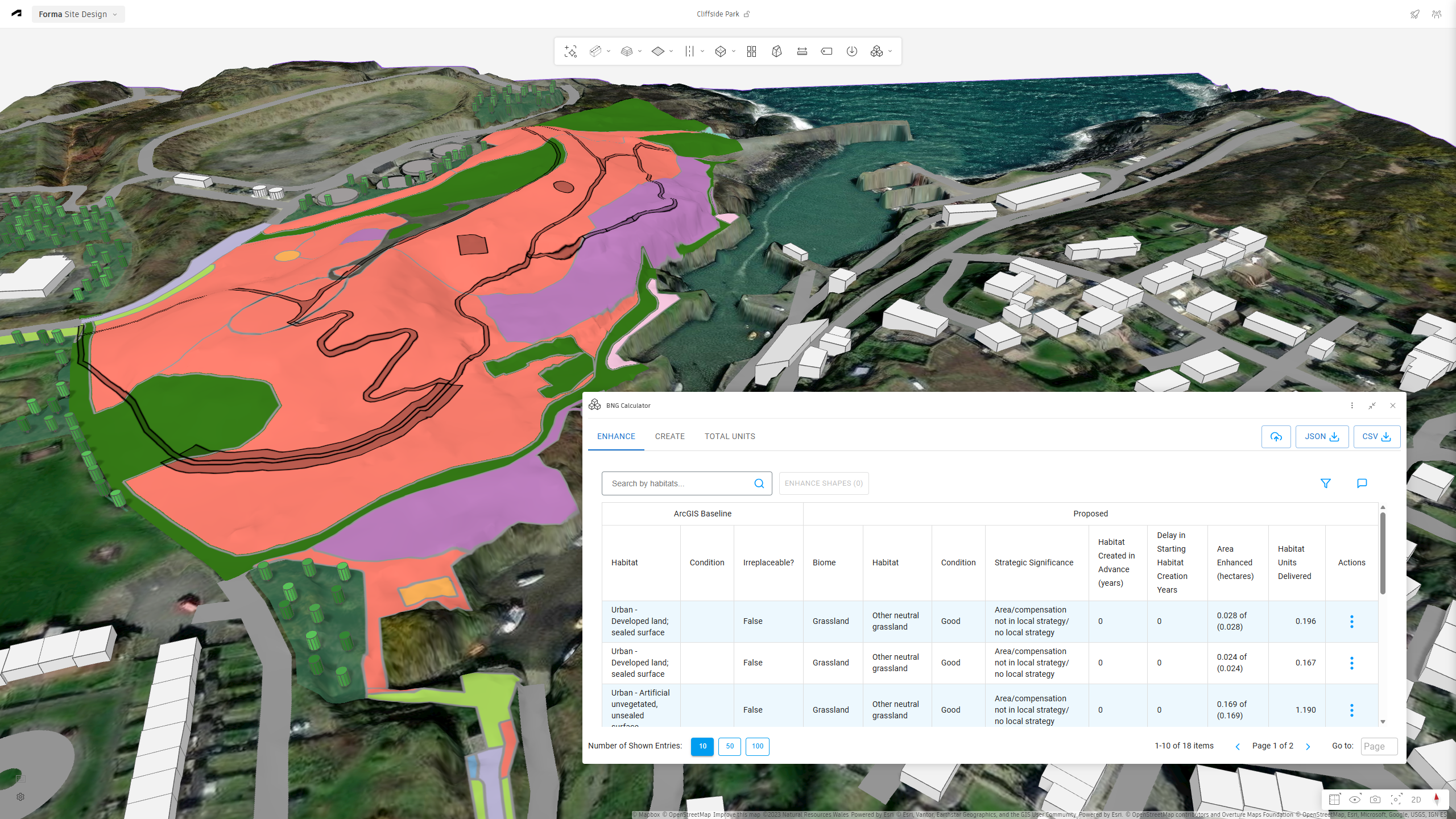Toggle the eye visibility options

1355,800
